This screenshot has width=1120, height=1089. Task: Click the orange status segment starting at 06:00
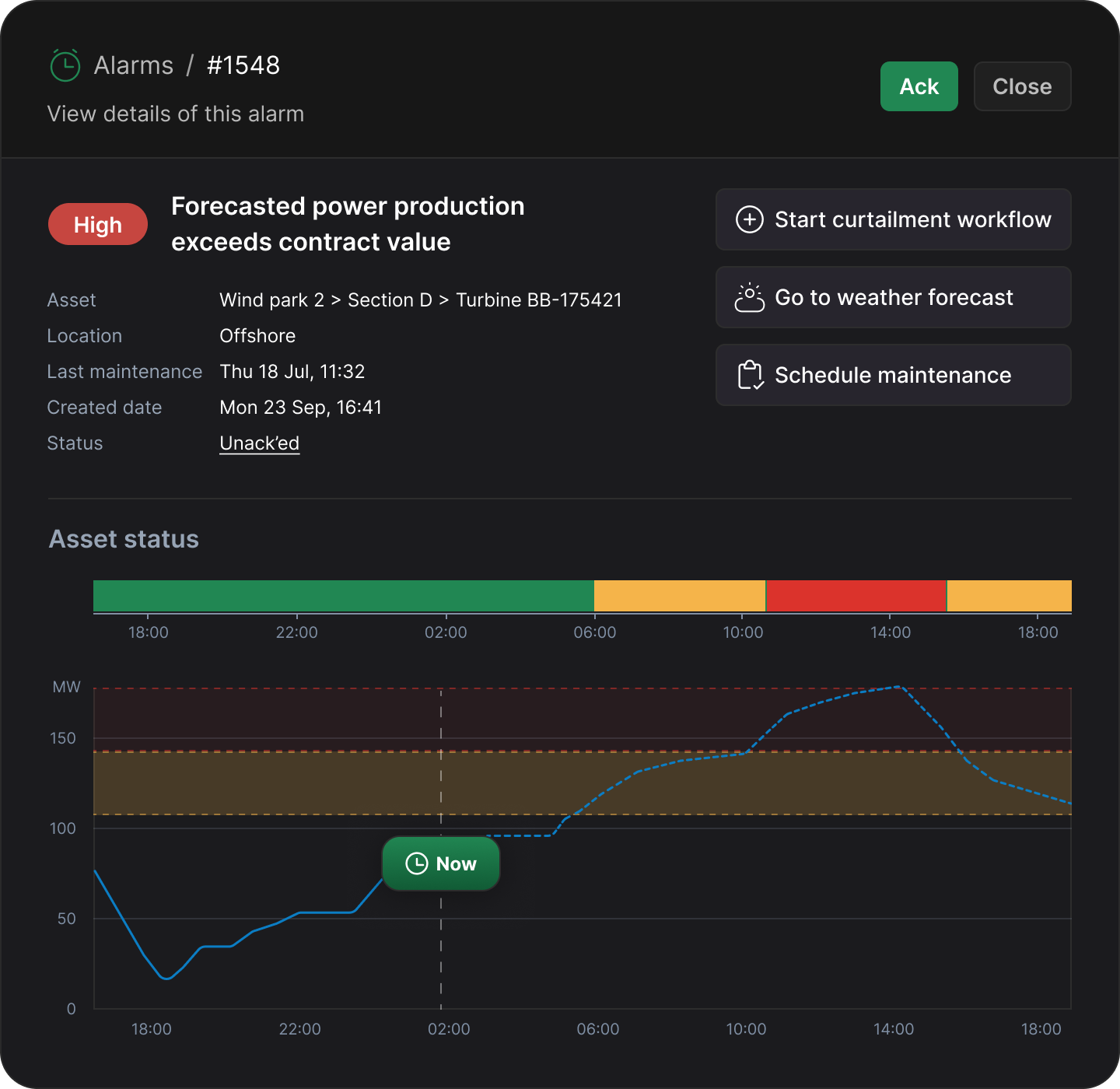680,596
